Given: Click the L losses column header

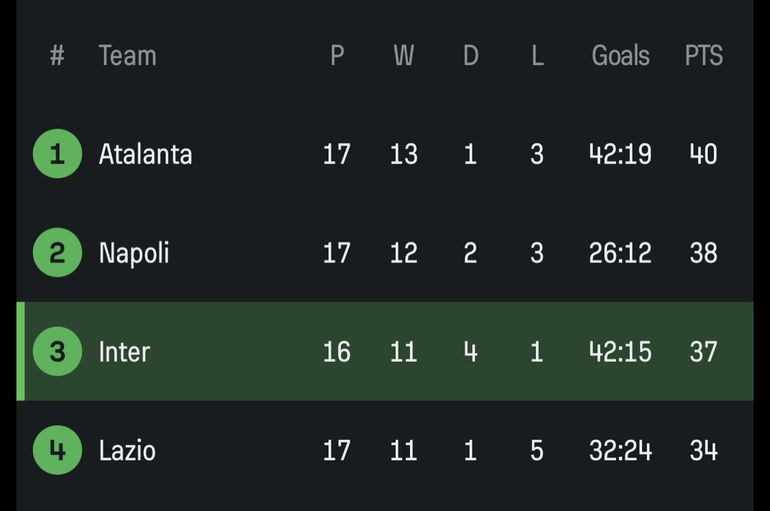Looking at the screenshot, I should pyautogui.click(x=537, y=56).
